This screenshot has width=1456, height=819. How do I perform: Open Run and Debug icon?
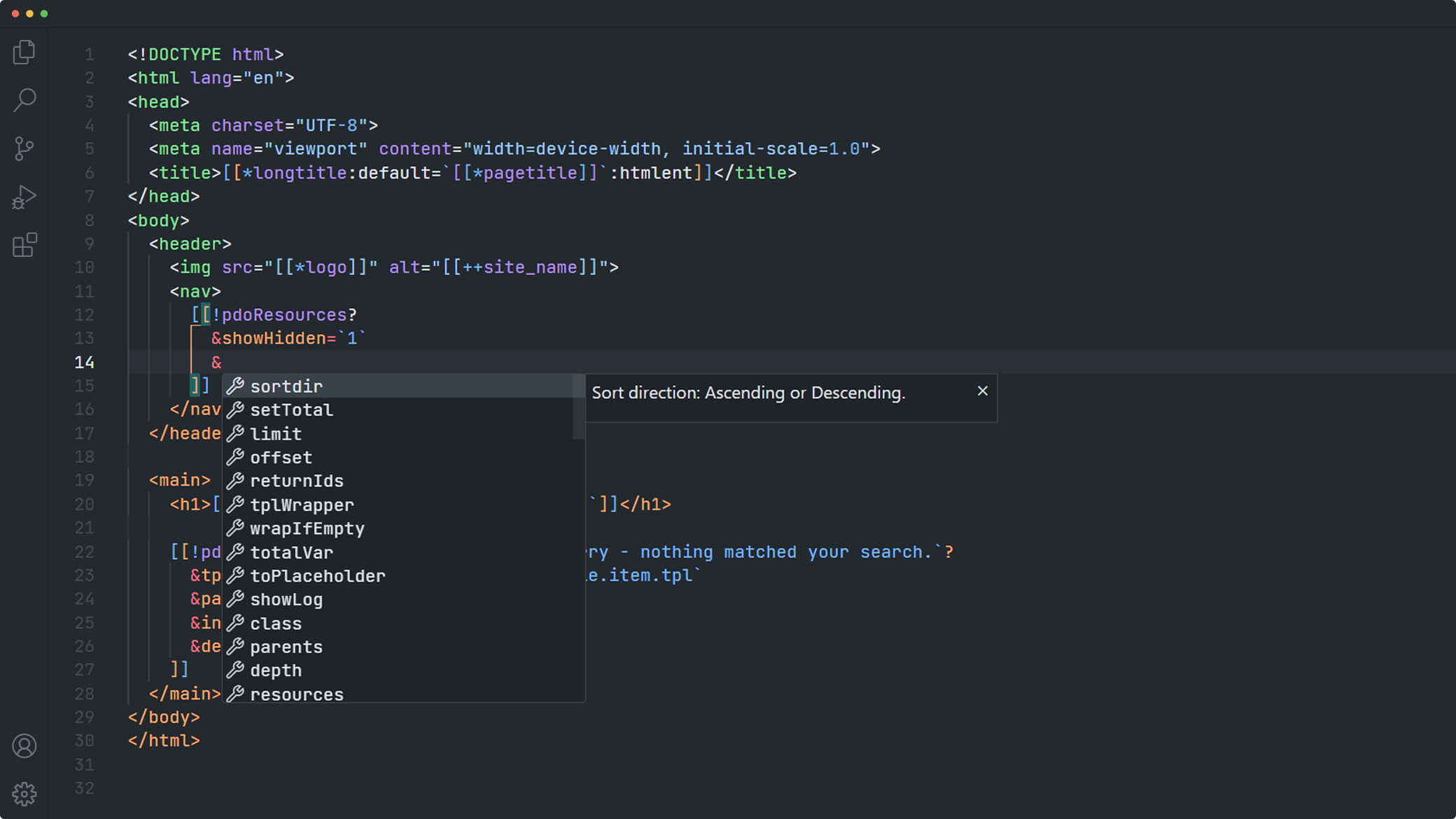pyautogui.click(x=24, y=197)
